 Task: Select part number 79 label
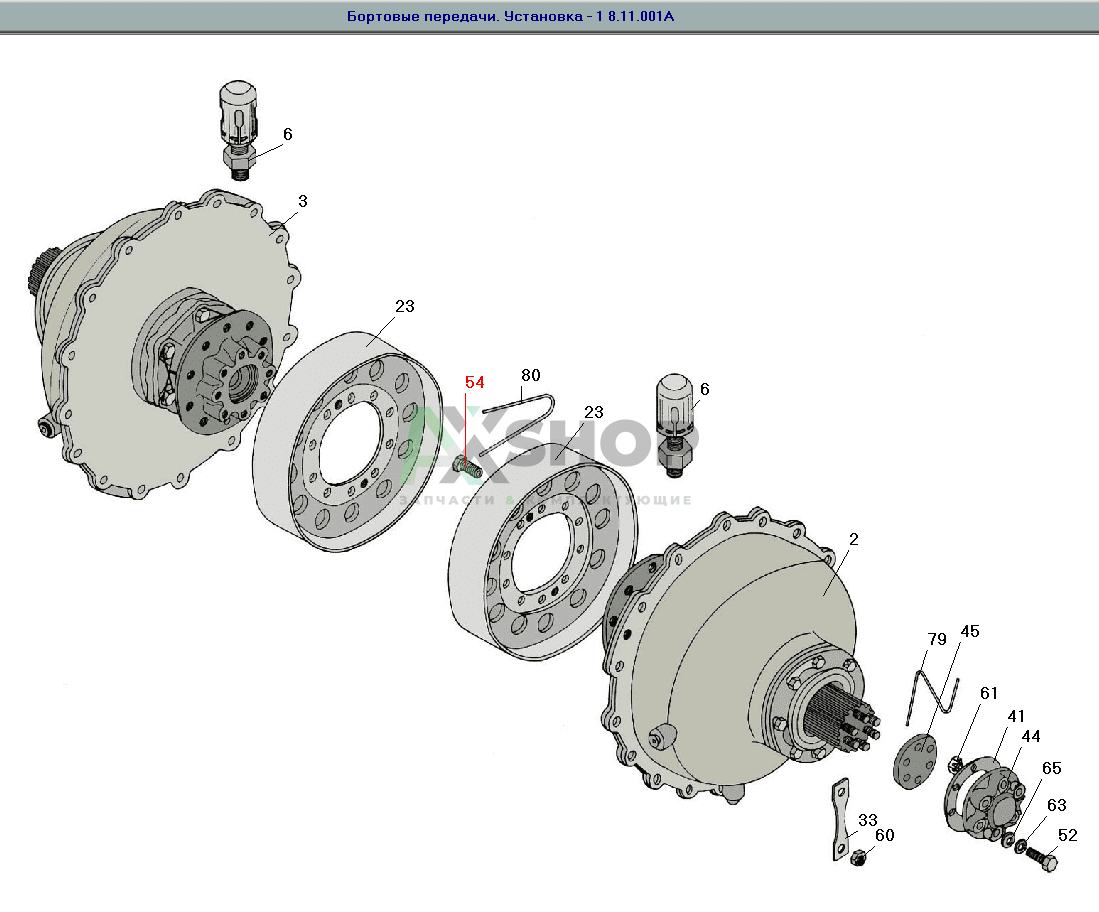pos(937,639)
